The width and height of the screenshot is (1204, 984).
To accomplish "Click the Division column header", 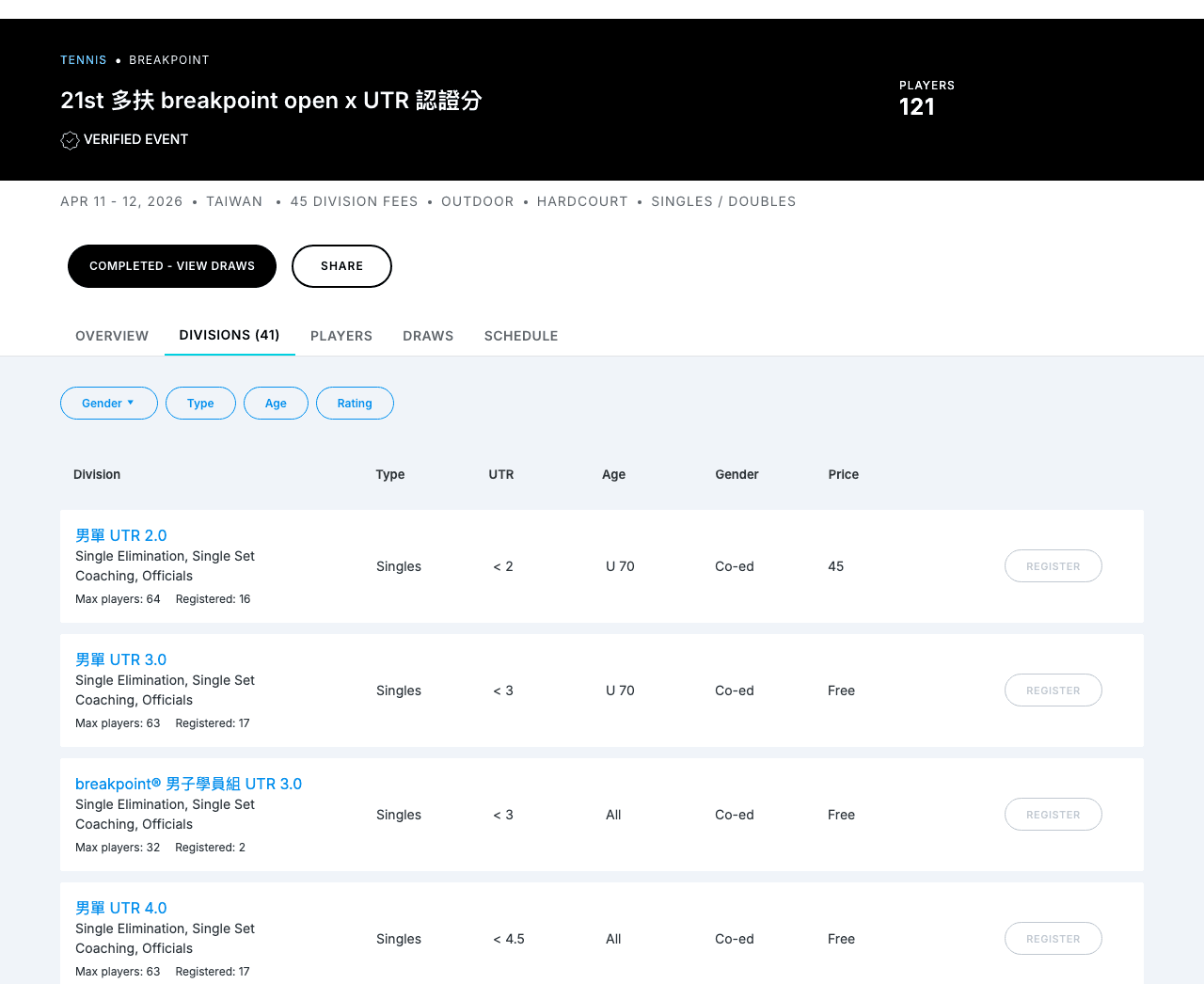I will pos(97,475).
